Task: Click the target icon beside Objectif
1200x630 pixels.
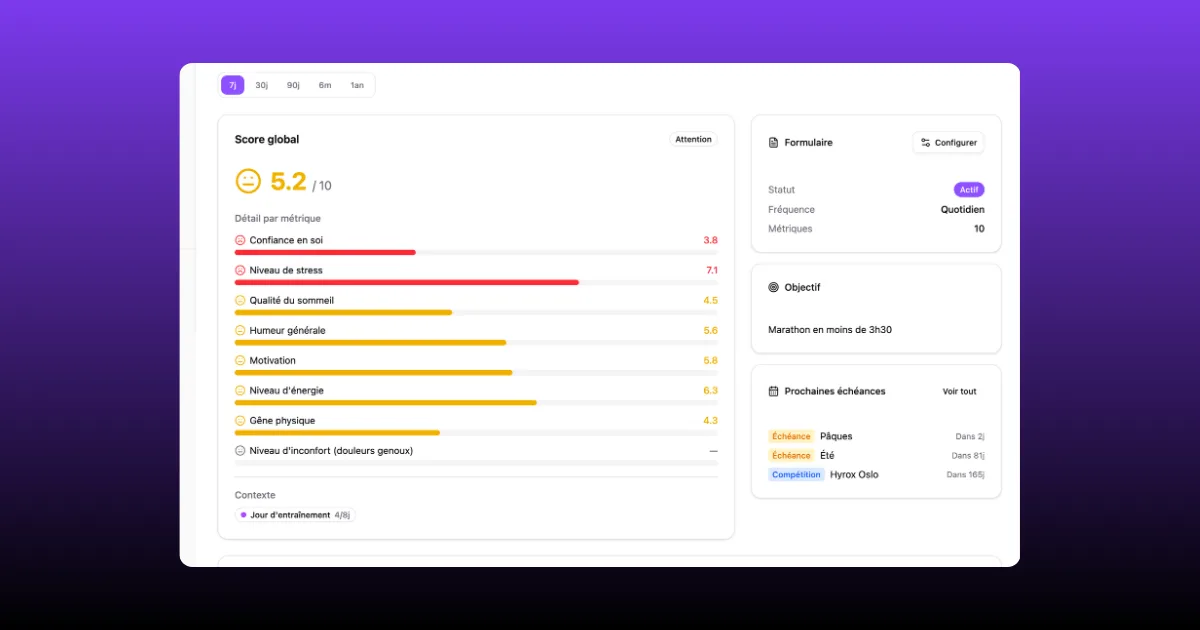Action: click(773, 287)
